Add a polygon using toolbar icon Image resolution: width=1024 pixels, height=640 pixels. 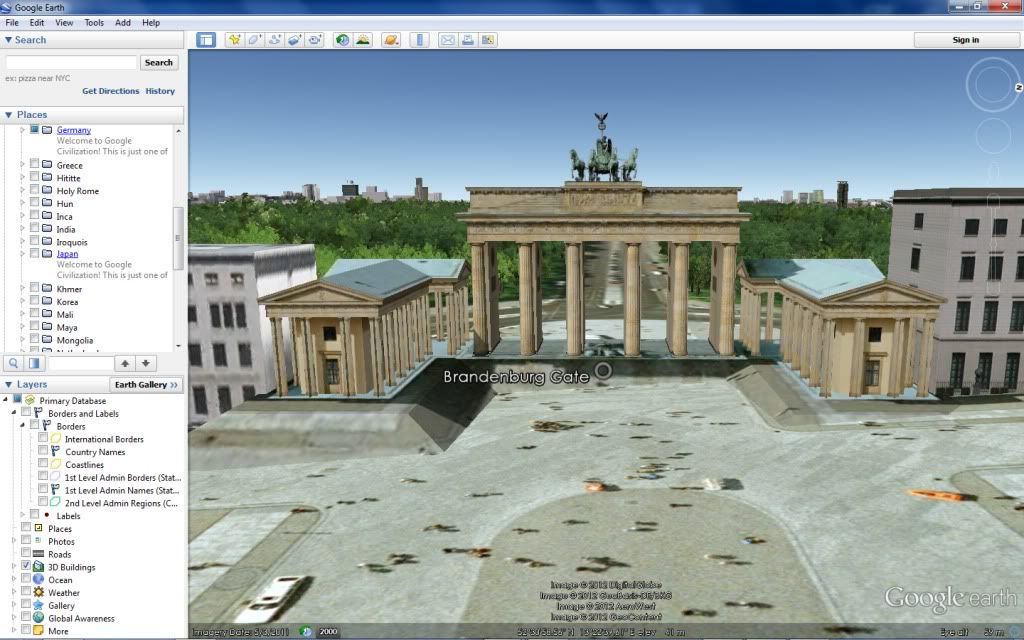click(255, 40)
